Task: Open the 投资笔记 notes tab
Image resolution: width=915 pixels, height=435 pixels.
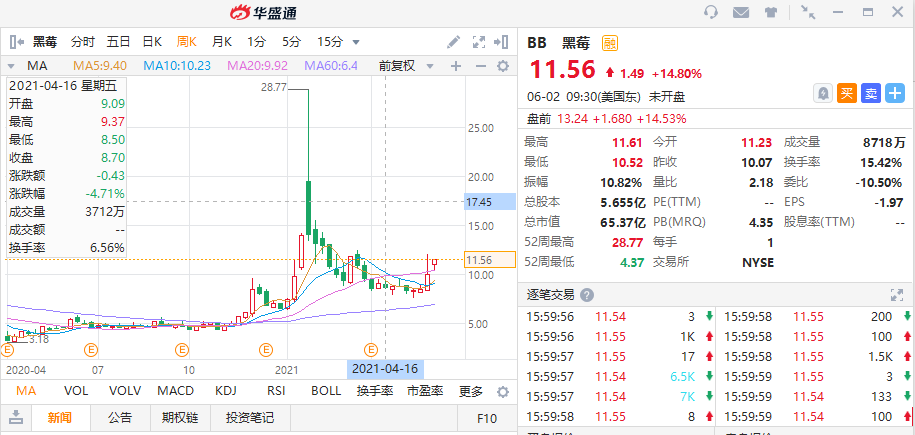Action: (x=250, y=417)
